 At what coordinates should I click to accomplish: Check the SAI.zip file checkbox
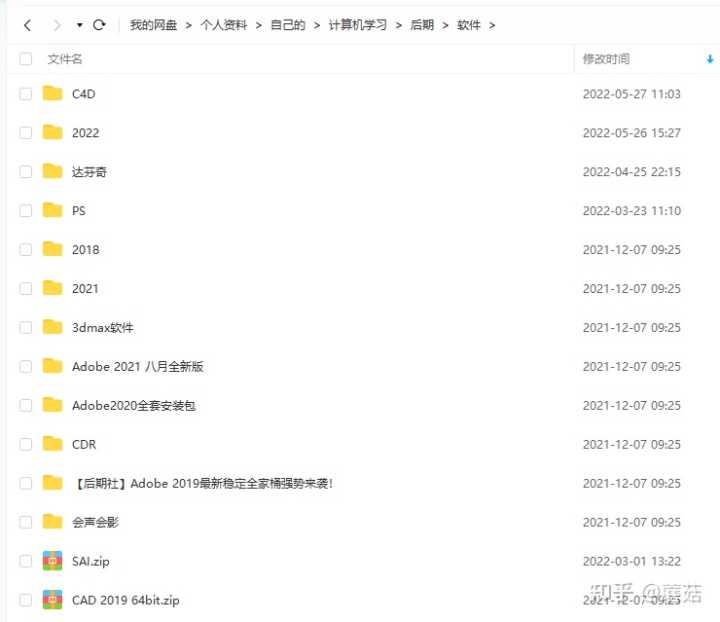click(x=26, y=561)
